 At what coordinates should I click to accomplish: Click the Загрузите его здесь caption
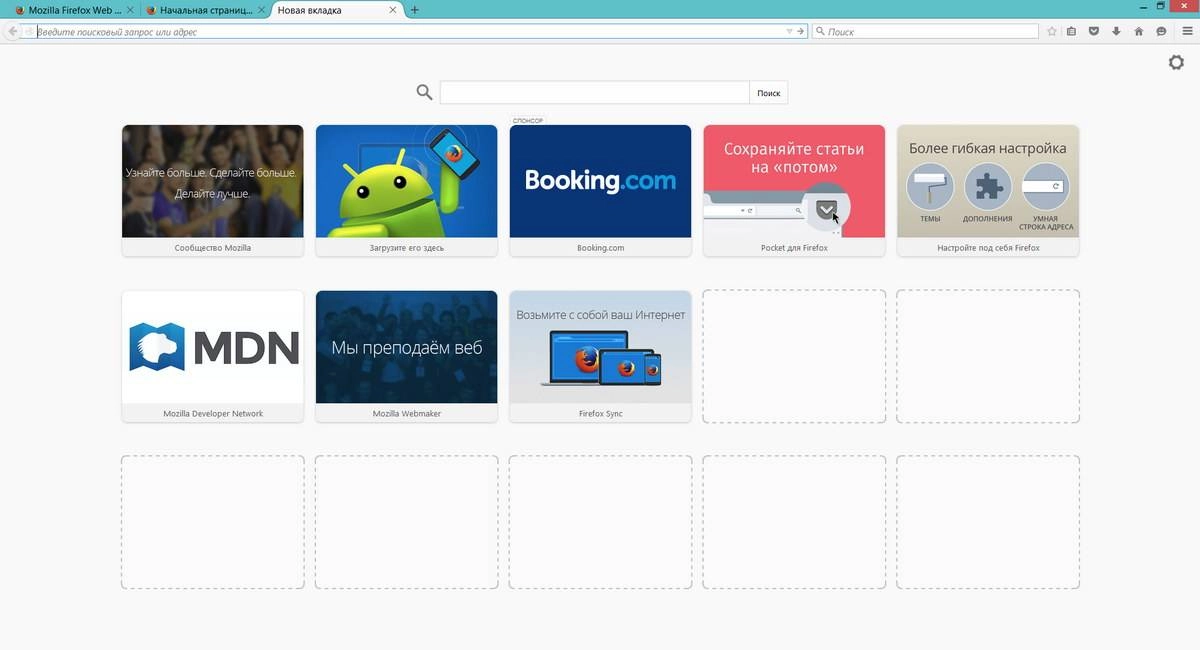(x=407, y=248)
